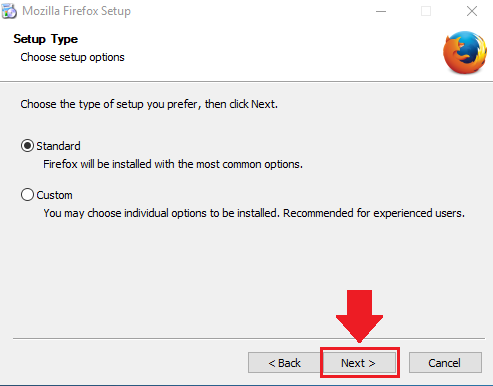Screen dimensions: 493x386
Task: Select the Custom radio button circle
Action: (27, 195)
